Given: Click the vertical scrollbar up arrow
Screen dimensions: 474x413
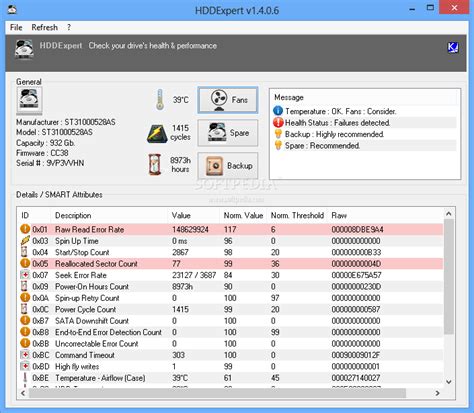Looking at the screenshot, I should tap(449, 214).
